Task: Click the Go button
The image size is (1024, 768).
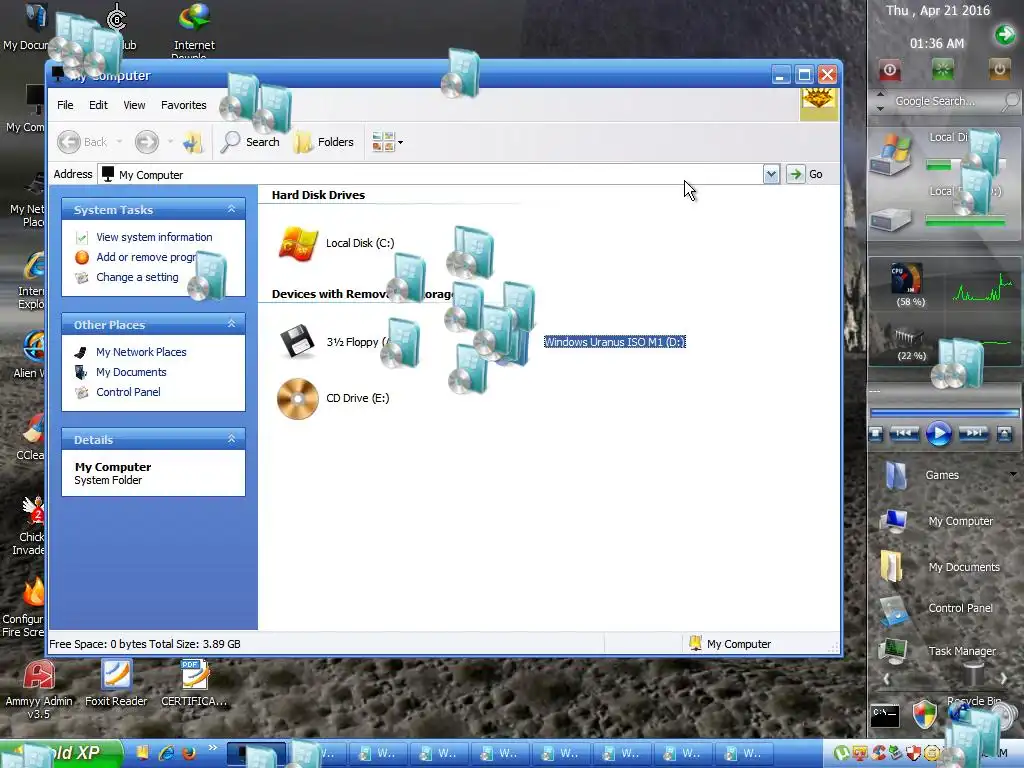Action: pyautogui.click(x=805, y=174)
